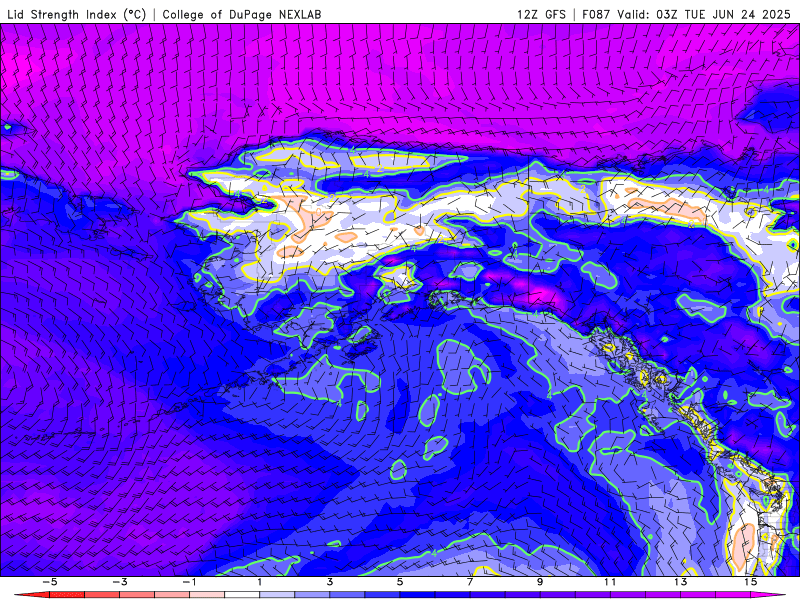Click the '5' color bar tick label

(x=399, y=582)
